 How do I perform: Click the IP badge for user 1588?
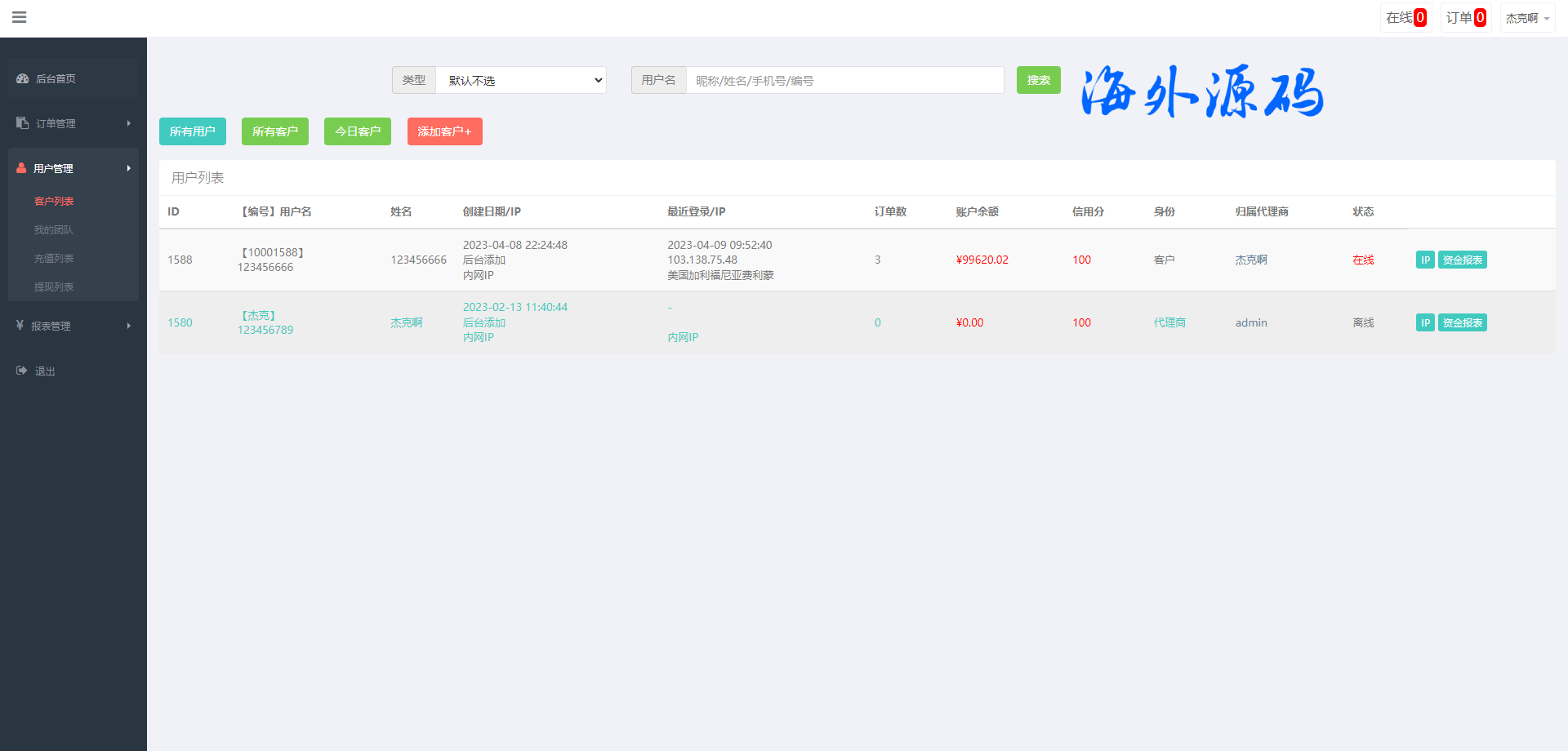point(1424,260)
